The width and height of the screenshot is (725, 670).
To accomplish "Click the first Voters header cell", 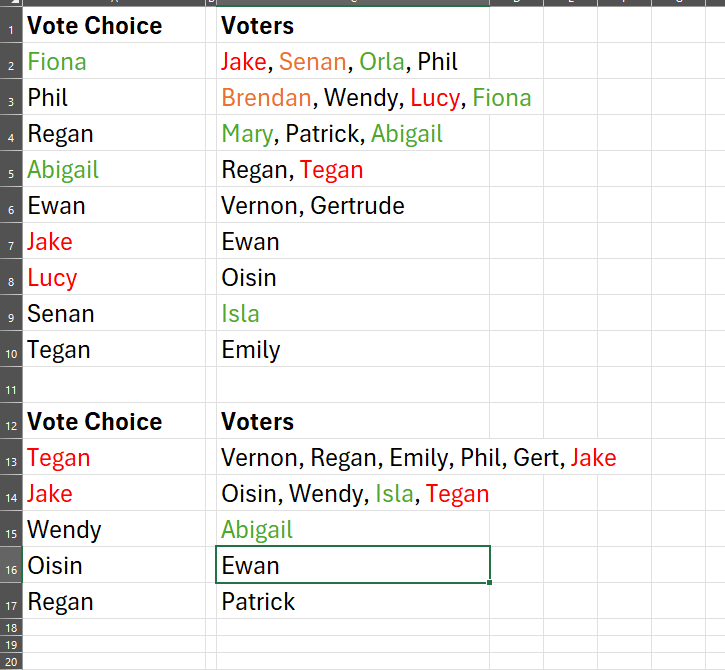I will click(353, 25).
